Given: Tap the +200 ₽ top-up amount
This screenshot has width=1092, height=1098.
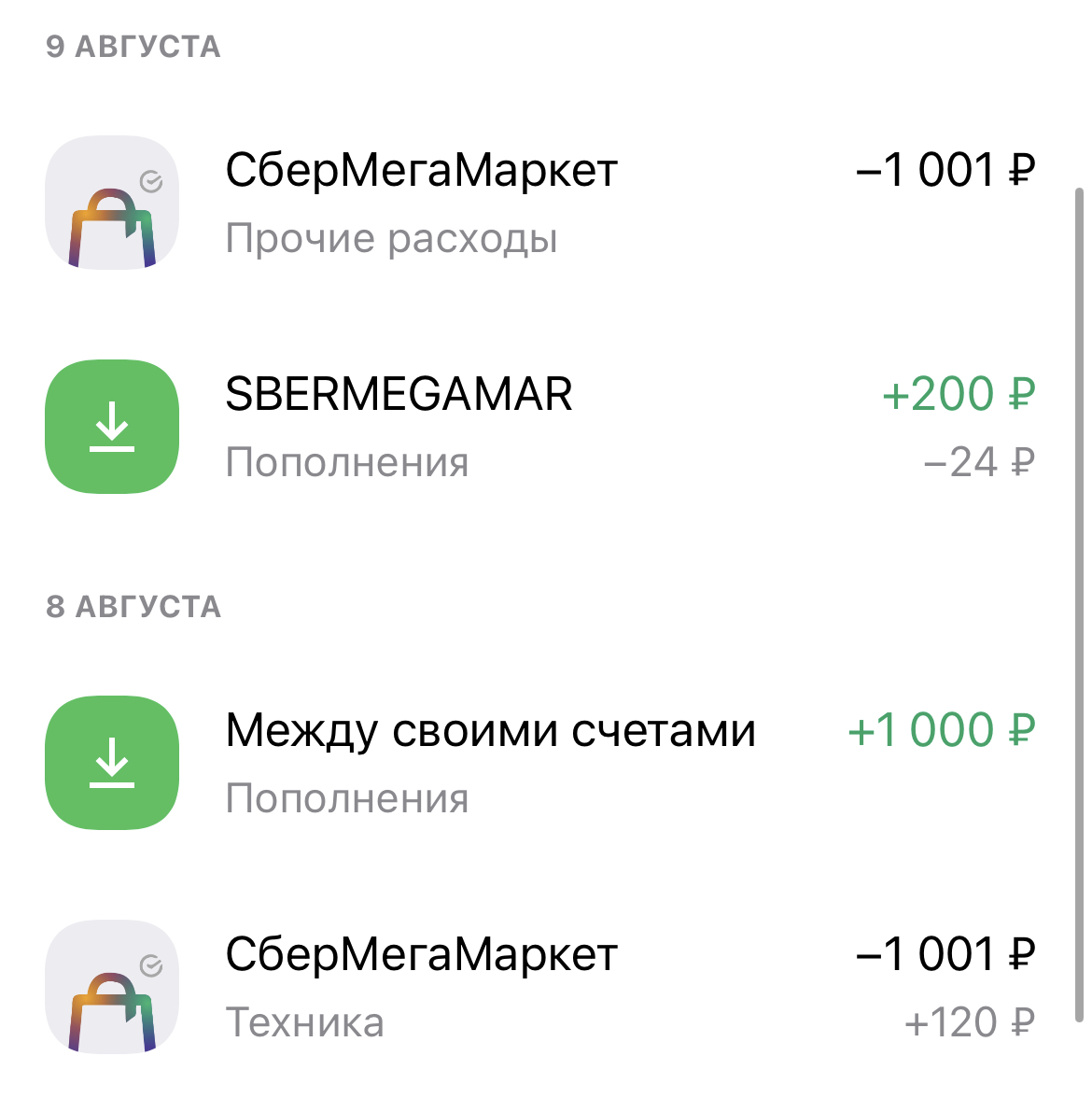Looking at the screenshot, I should click(959, 394).
